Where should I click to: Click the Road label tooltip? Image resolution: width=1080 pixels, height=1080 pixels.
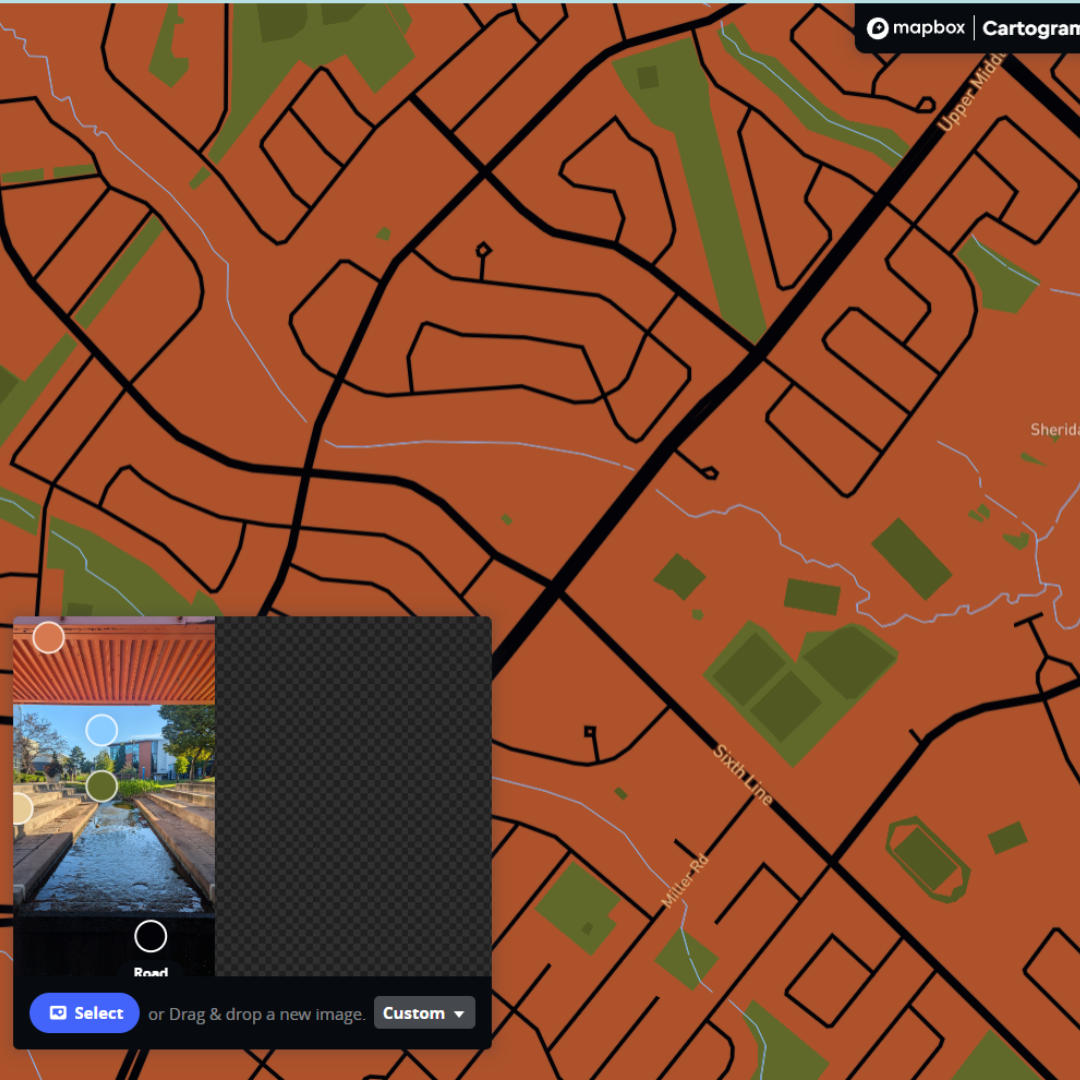tap(150, 971)
